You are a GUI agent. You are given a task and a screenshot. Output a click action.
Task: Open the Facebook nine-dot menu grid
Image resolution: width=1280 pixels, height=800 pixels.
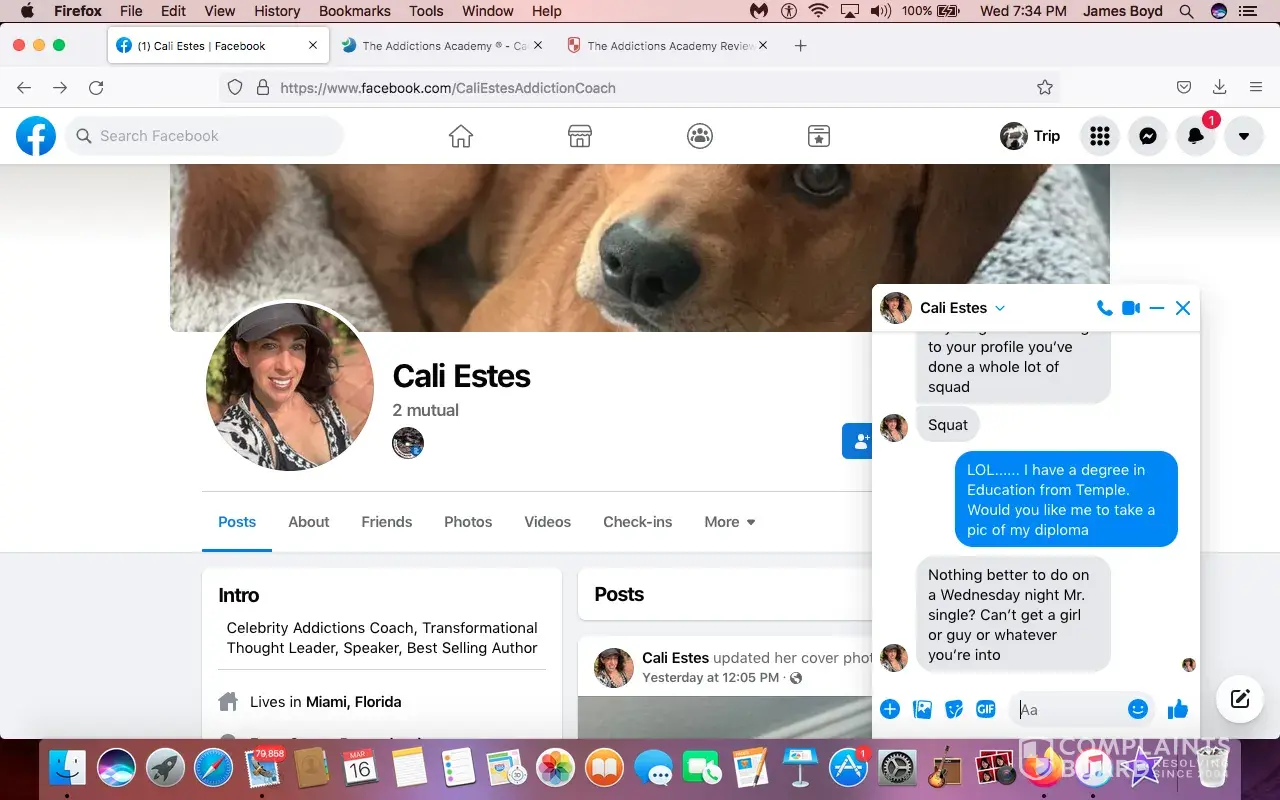(x=1100, y=136)
